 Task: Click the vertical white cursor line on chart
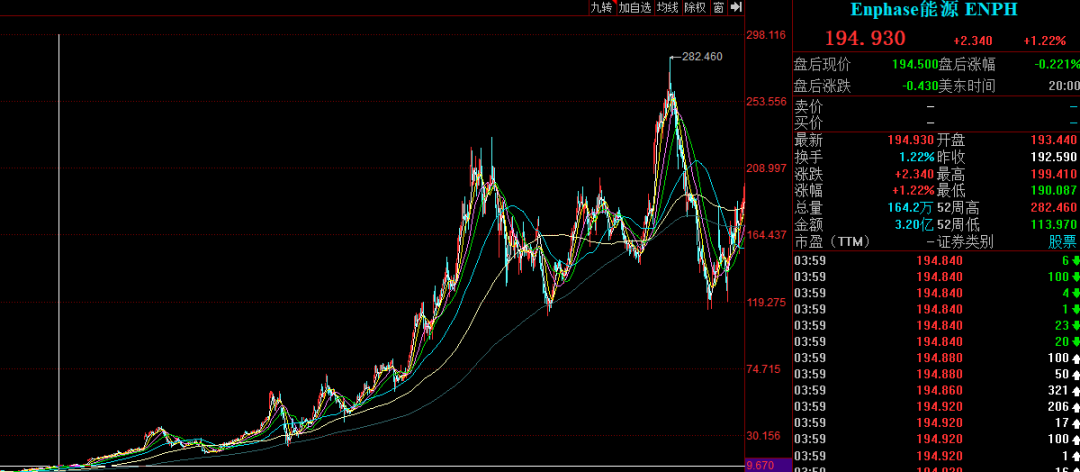(59, 250)
